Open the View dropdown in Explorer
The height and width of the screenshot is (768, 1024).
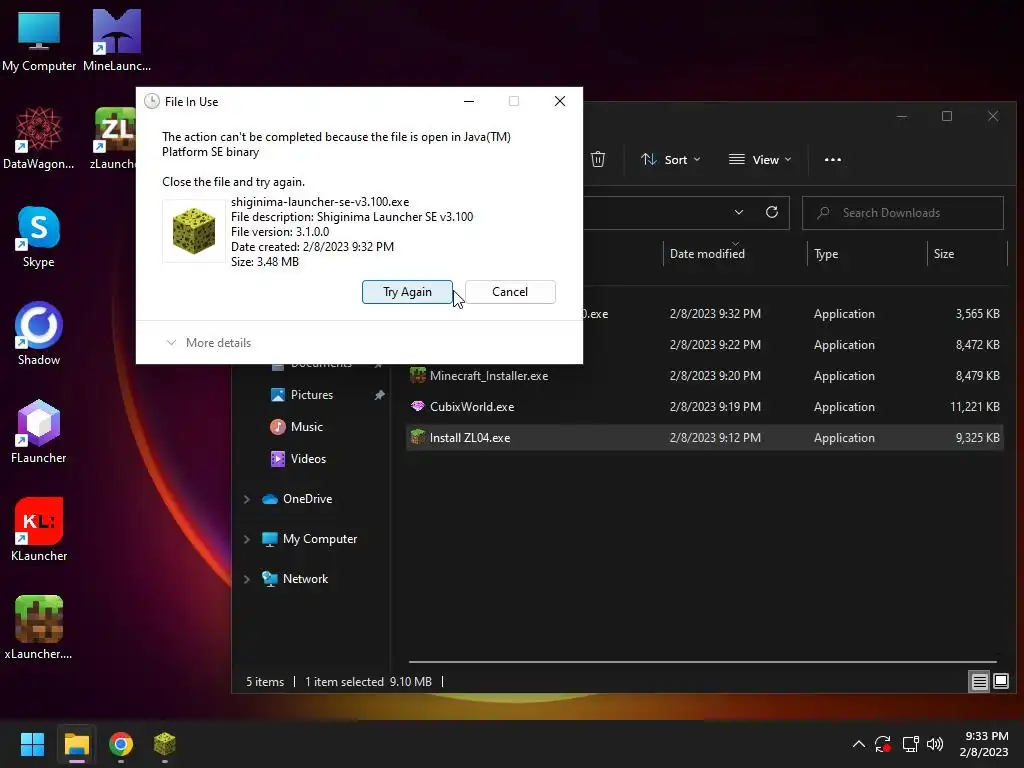click(x=760, y=159)
